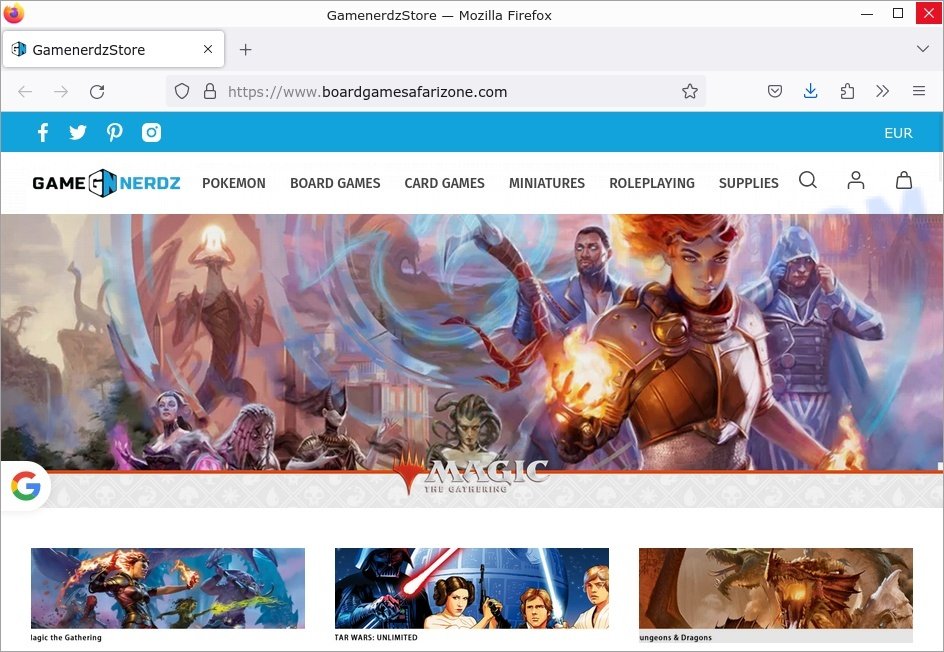Open the Facebook social link

43,132
